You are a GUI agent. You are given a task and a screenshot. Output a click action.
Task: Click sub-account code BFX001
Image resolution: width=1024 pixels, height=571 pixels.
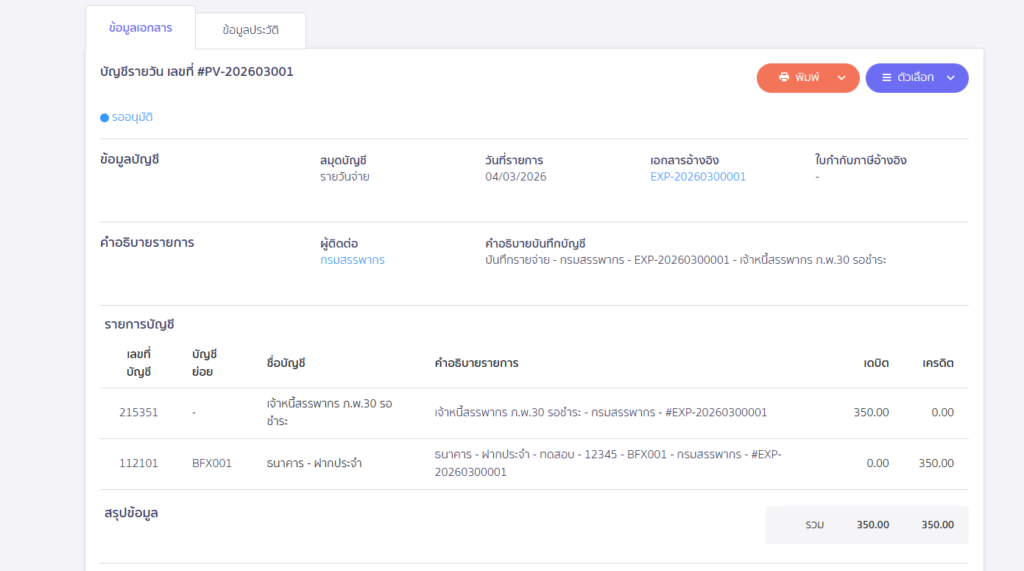[211, 463]
